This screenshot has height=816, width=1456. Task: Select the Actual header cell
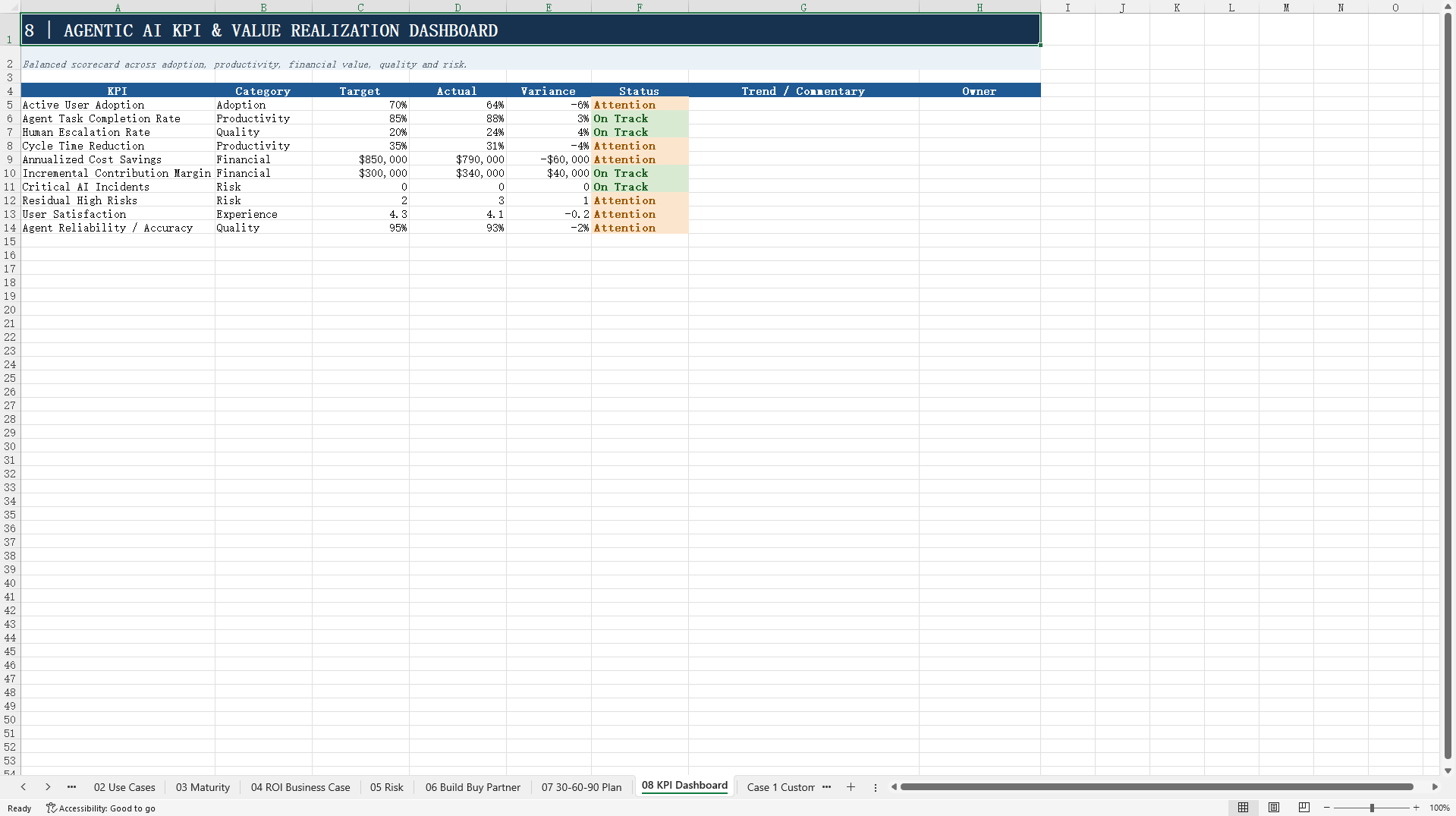tap(458, 91)
